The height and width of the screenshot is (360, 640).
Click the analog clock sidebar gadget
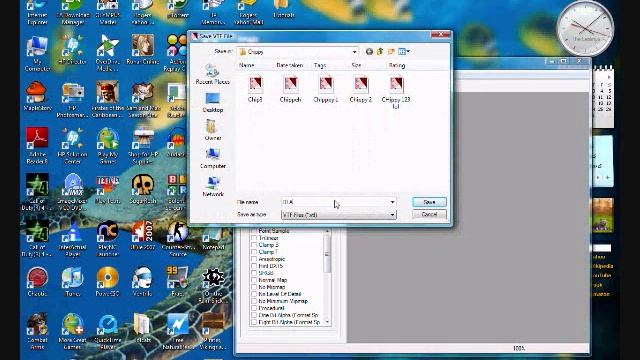coord(585,29)
